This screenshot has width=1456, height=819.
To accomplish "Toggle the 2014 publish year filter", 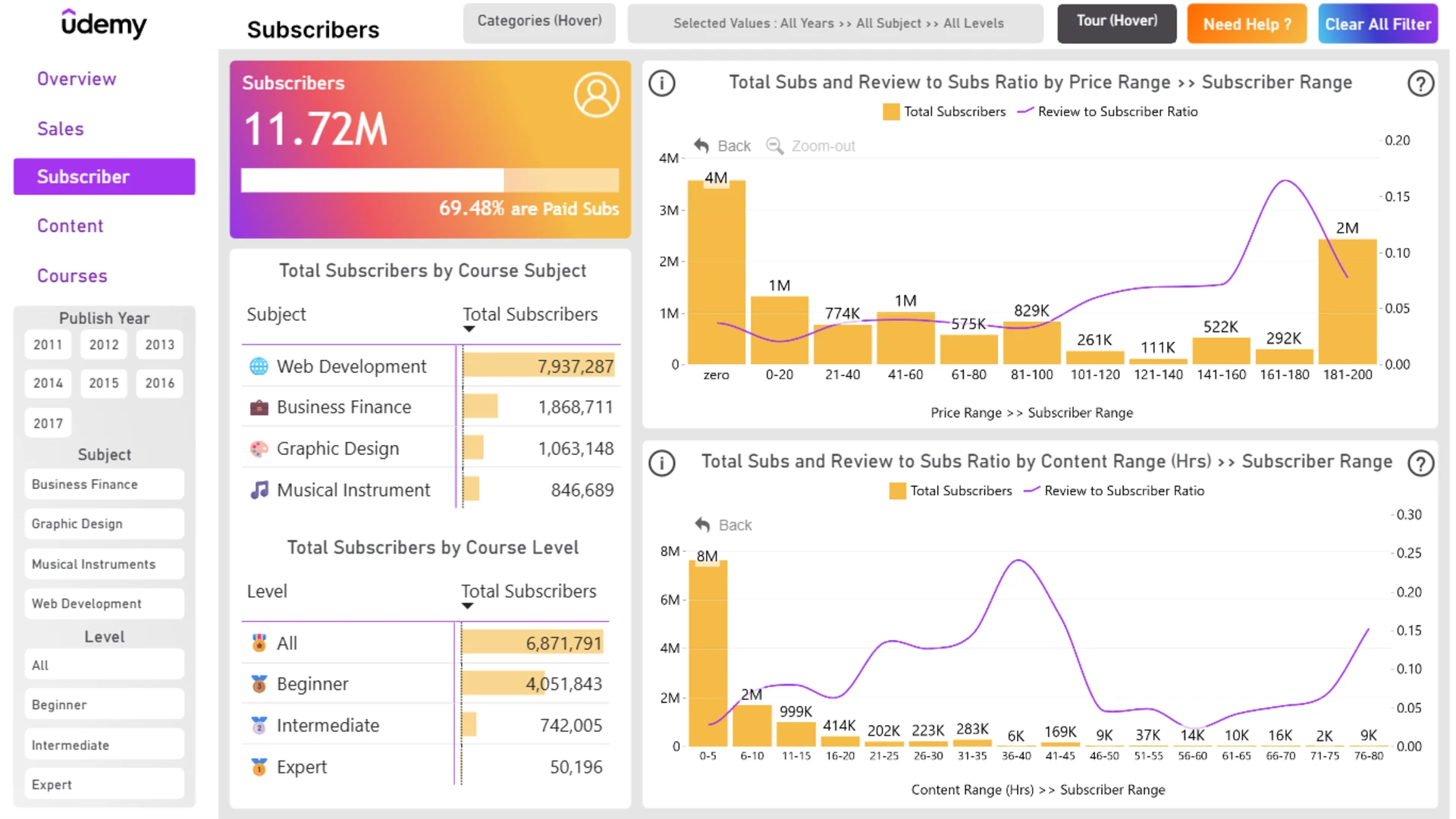I will coord(48,383).
